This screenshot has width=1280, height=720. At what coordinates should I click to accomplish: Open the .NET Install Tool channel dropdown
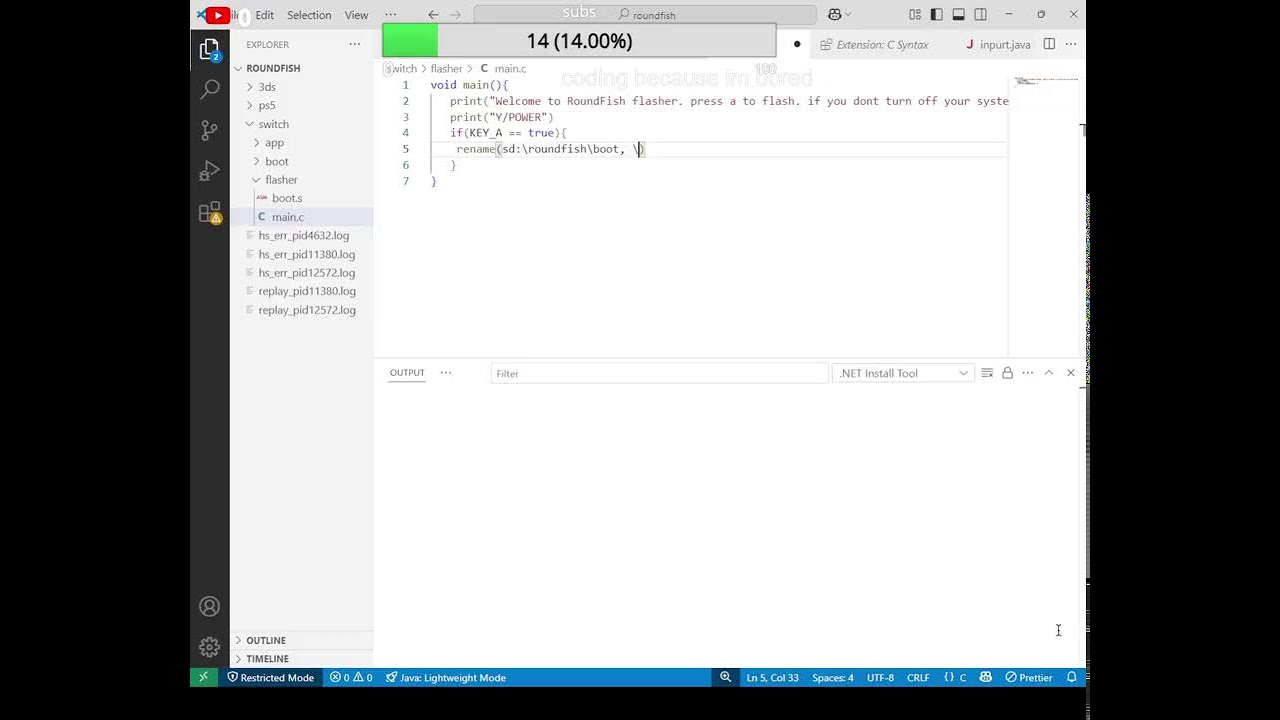pyautogui.click(x=903, y=373)
